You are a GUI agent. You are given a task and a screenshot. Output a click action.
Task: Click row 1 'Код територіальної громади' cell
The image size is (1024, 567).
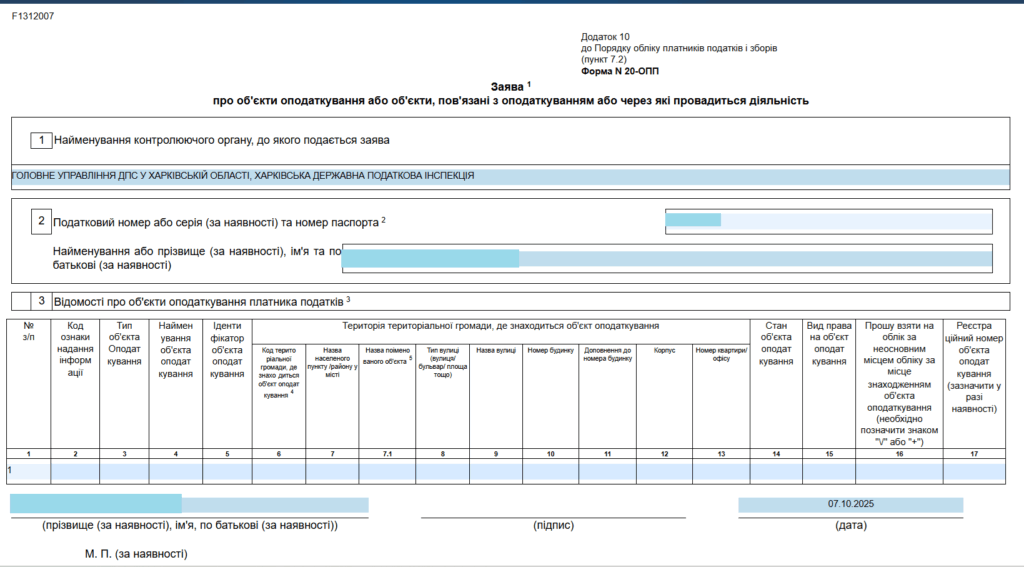click(279, 470)
